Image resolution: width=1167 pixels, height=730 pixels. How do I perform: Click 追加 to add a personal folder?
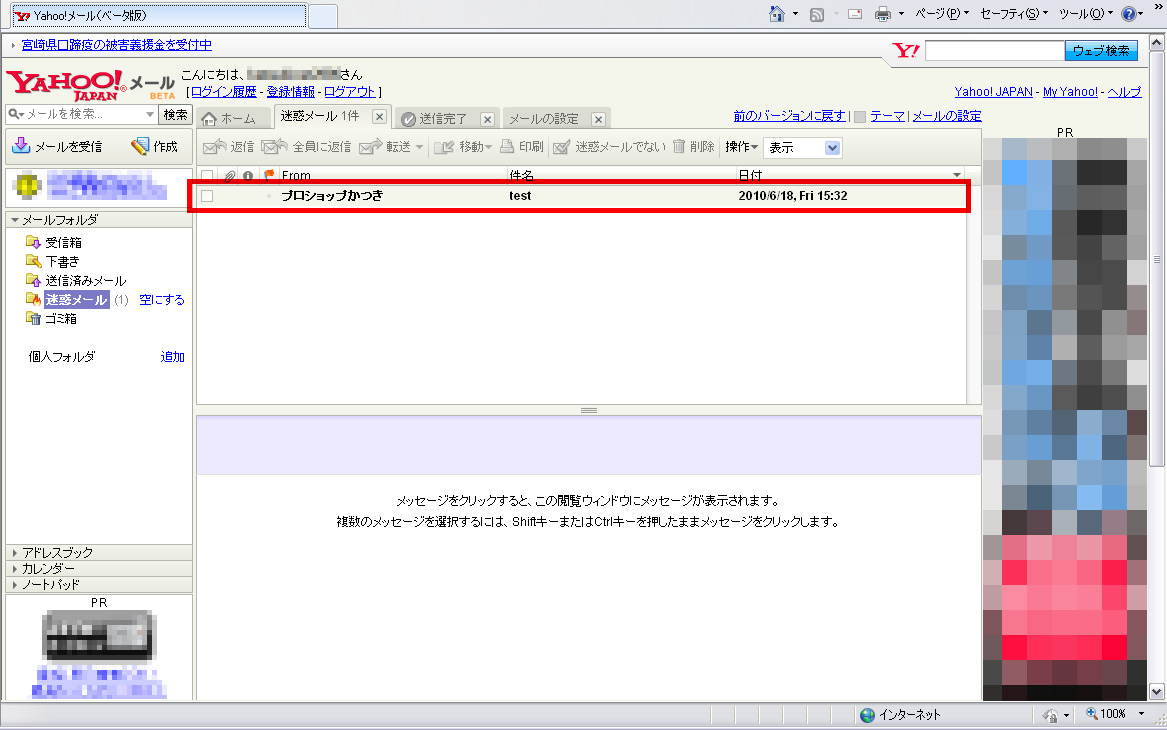(x=172, y=357)
